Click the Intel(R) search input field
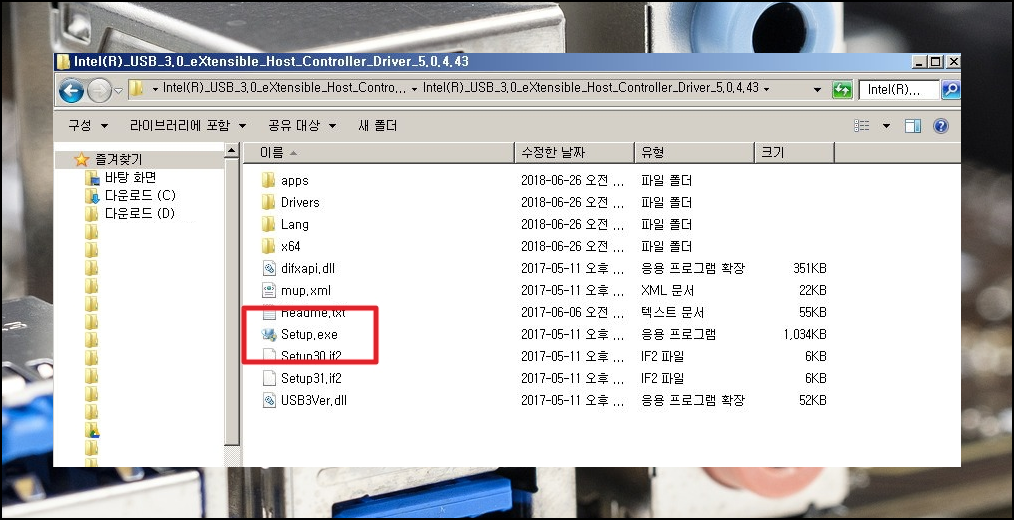The width and height of the screenshot is (1014, 520). coord(899,89)
